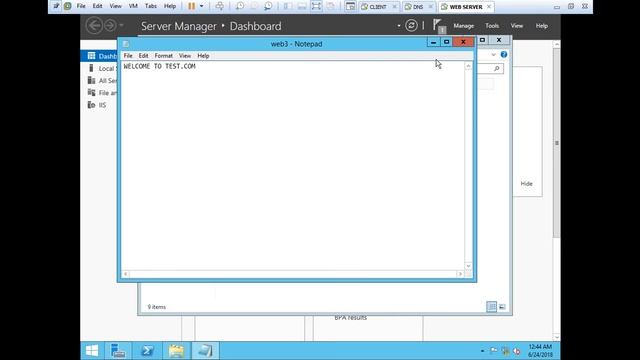Click Server Manager forward arrow button

coord(110,26)
